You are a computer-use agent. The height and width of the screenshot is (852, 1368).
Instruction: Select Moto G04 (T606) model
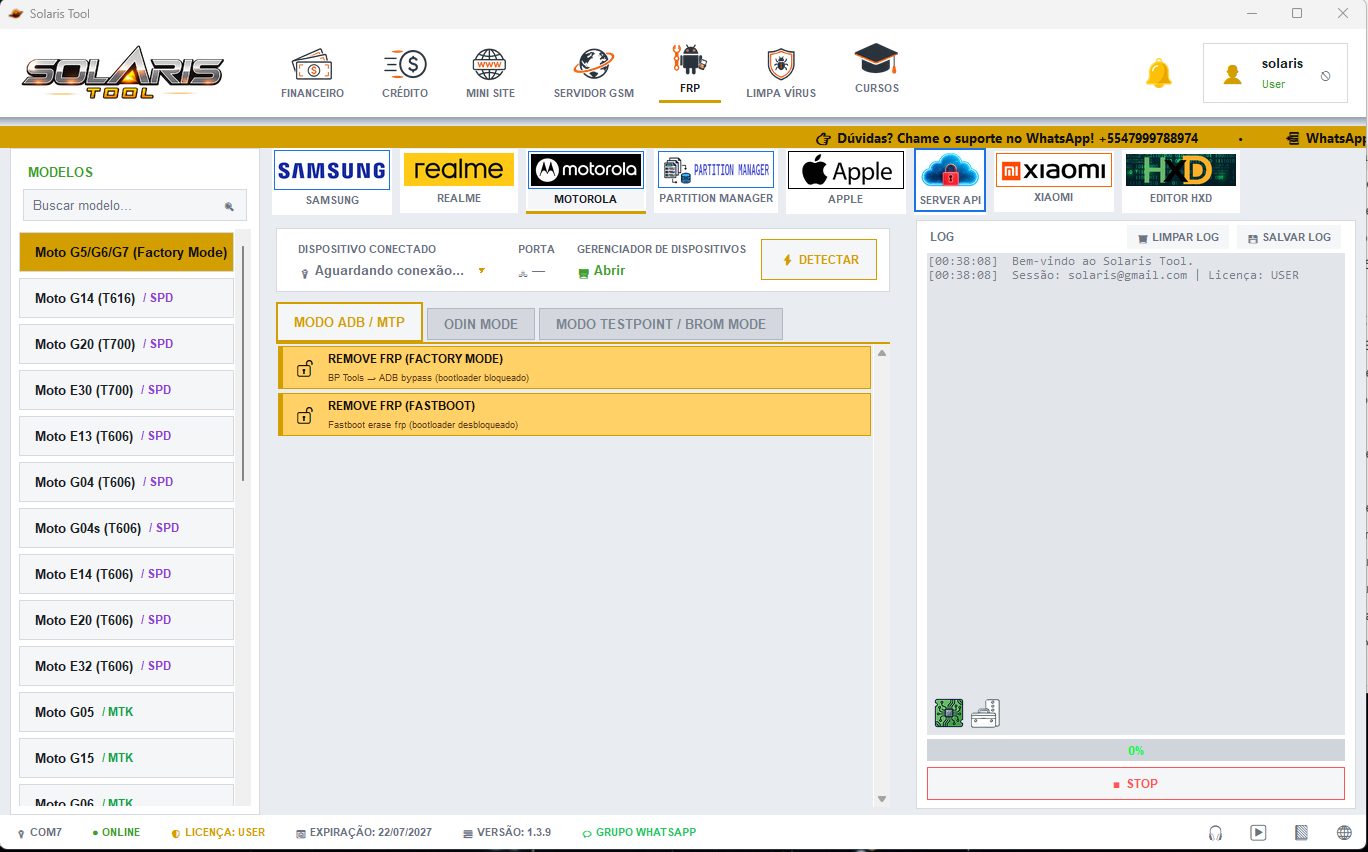tap(126, 482)
